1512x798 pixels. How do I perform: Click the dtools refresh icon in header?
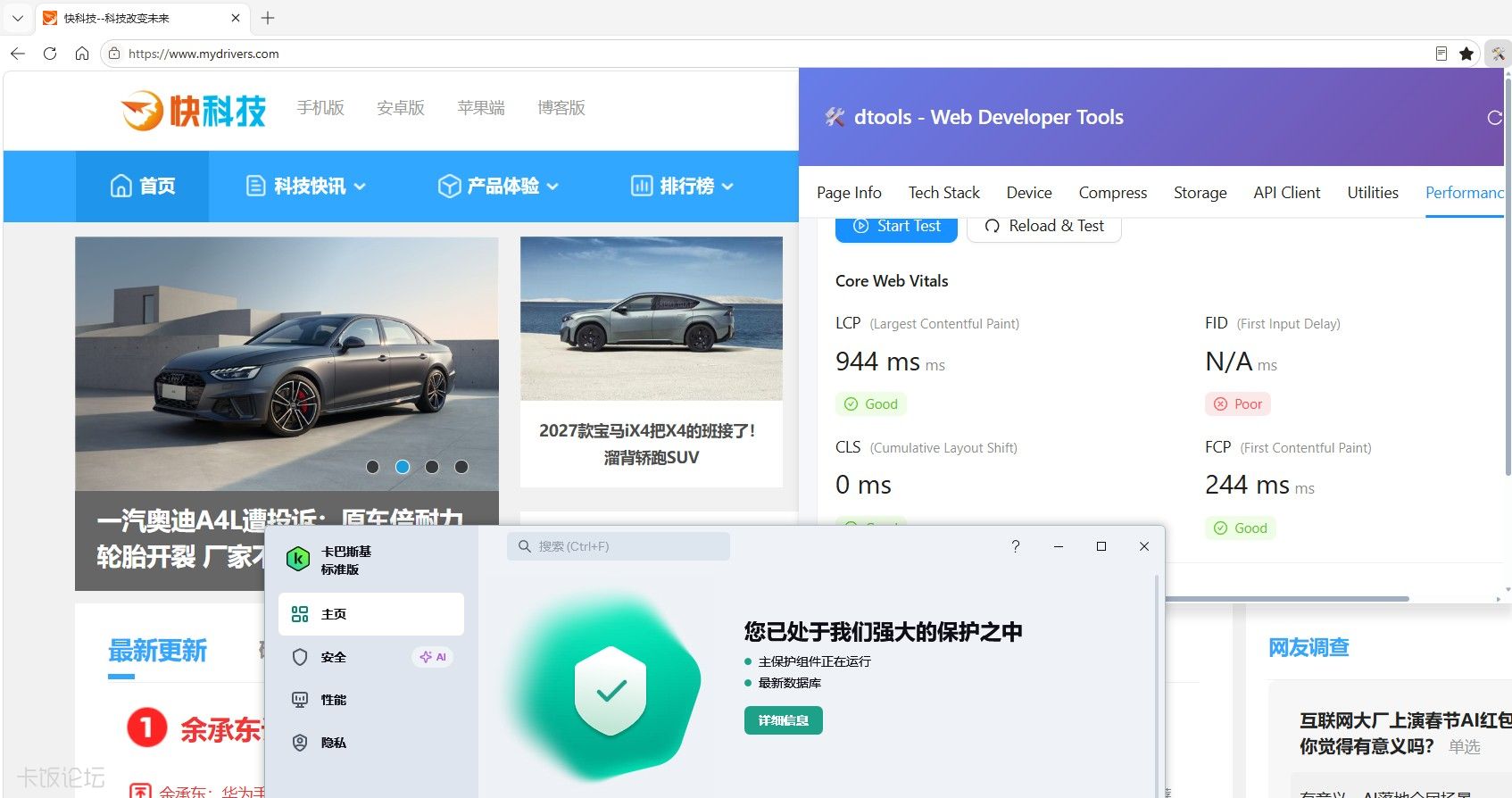1495,117
